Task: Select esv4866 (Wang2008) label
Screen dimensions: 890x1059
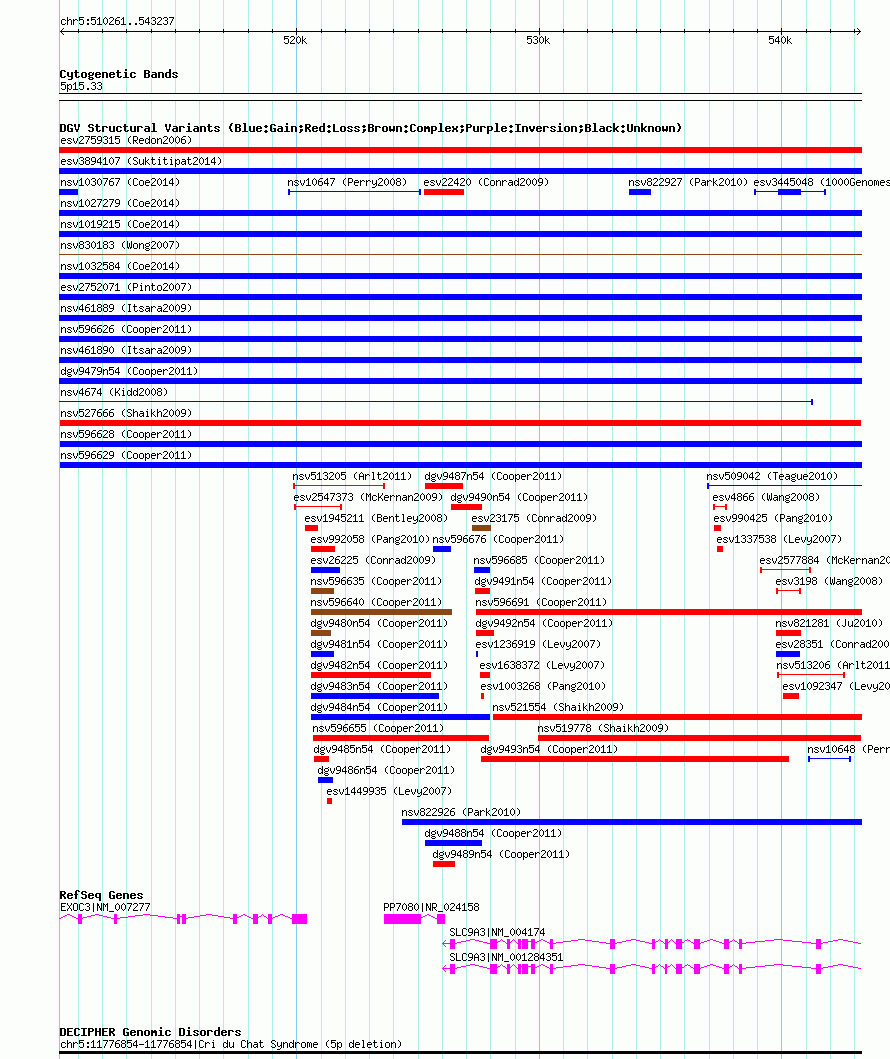Action: click(766, 497)
